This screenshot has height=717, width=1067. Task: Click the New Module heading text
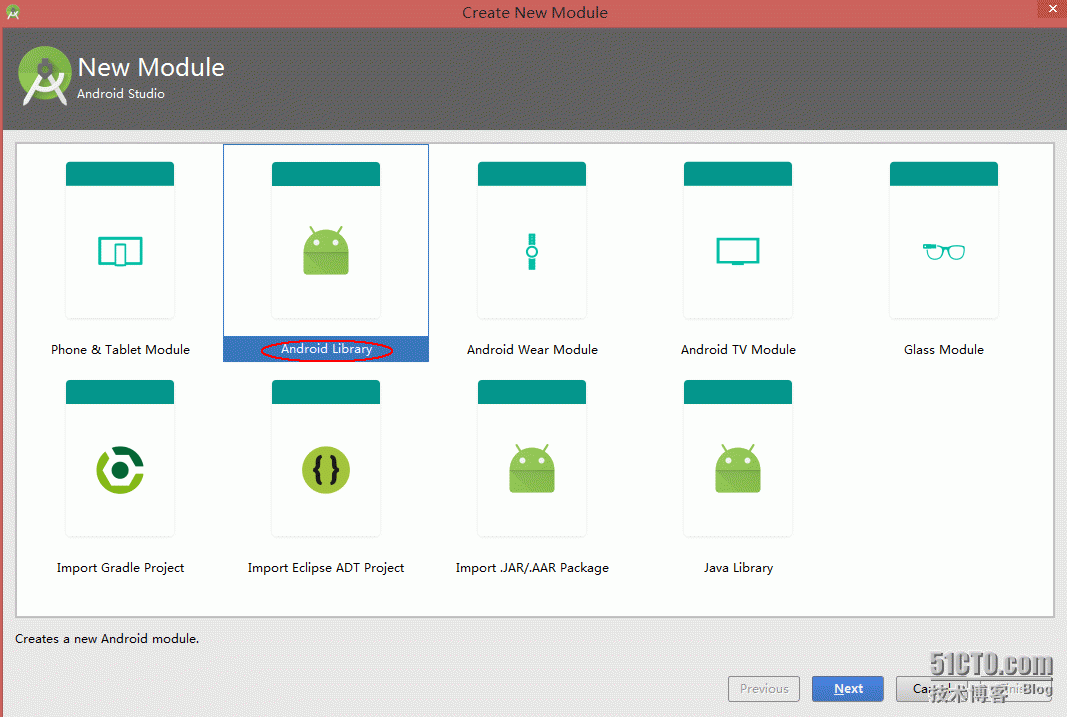pos(151,67)
